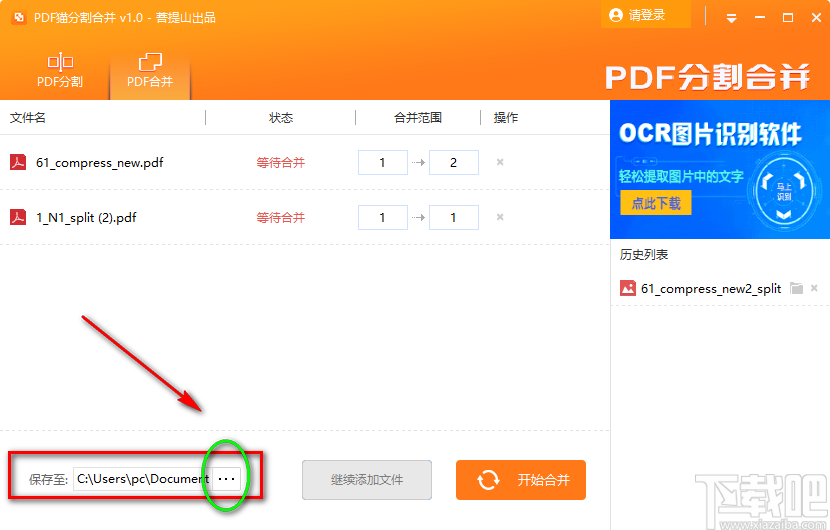The width and height of the screenshot is (830, 530).
Task: Click the 历史列表 heading
Action: (x=644, y=255)
